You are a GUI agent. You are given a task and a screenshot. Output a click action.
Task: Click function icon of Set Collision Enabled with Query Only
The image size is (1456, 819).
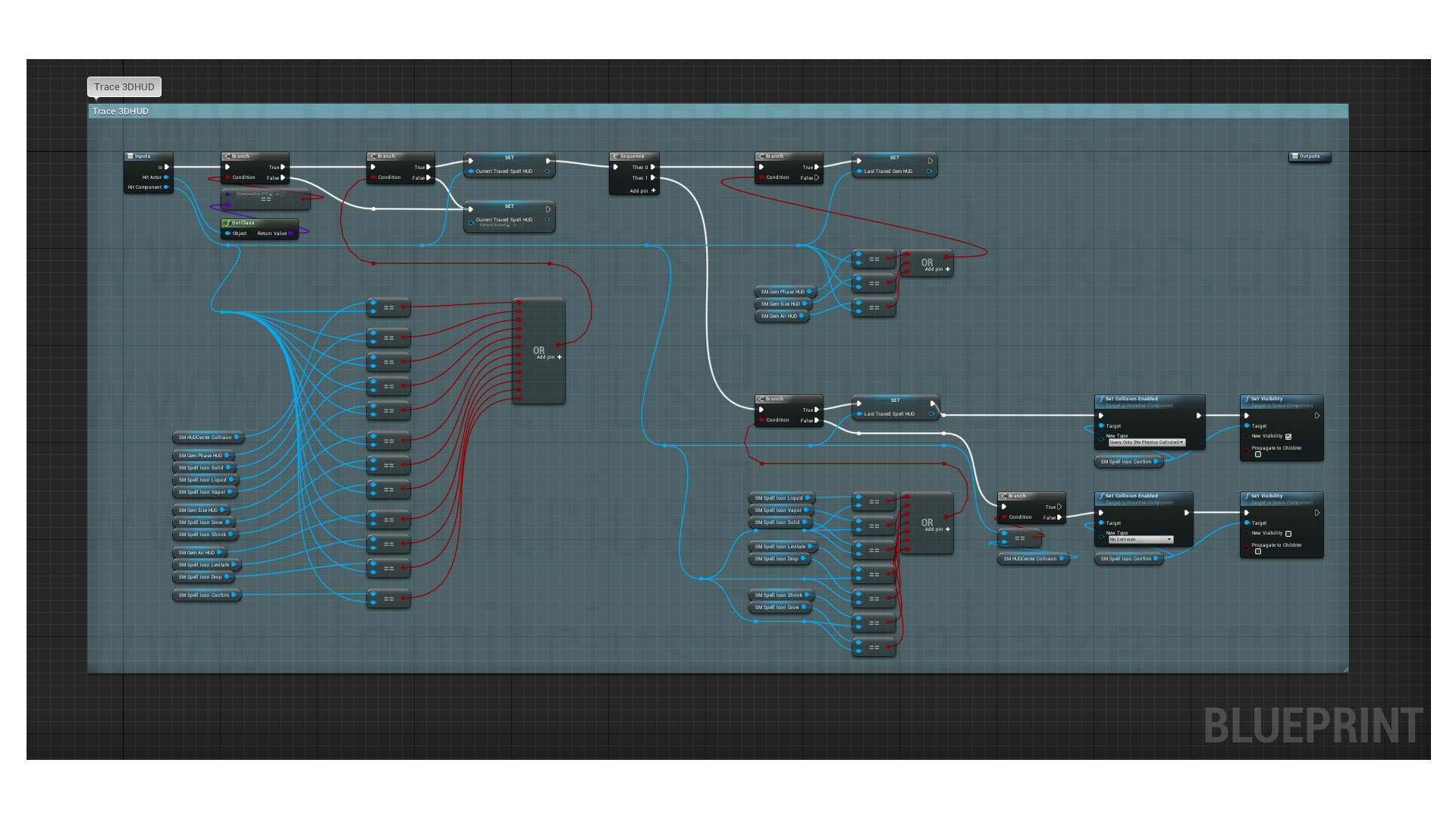(x=1101, y=399)
